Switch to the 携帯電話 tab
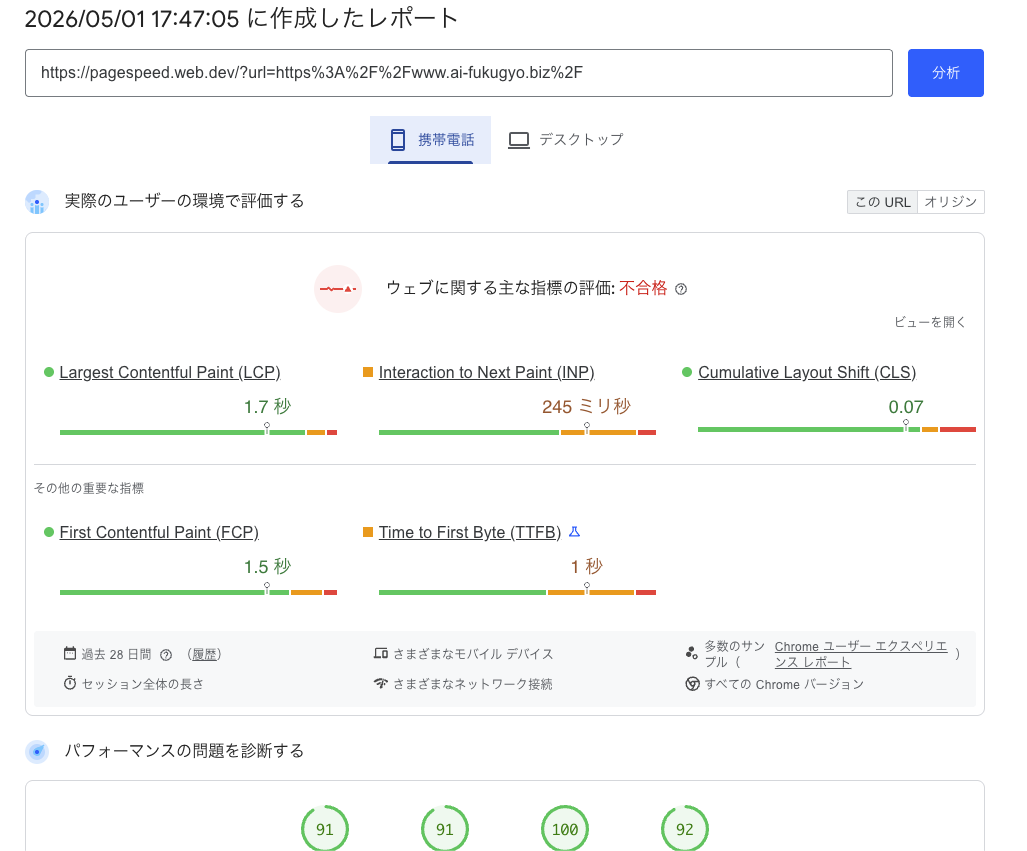This screenshot has width=1027, height=851. (x=430, y=140)
